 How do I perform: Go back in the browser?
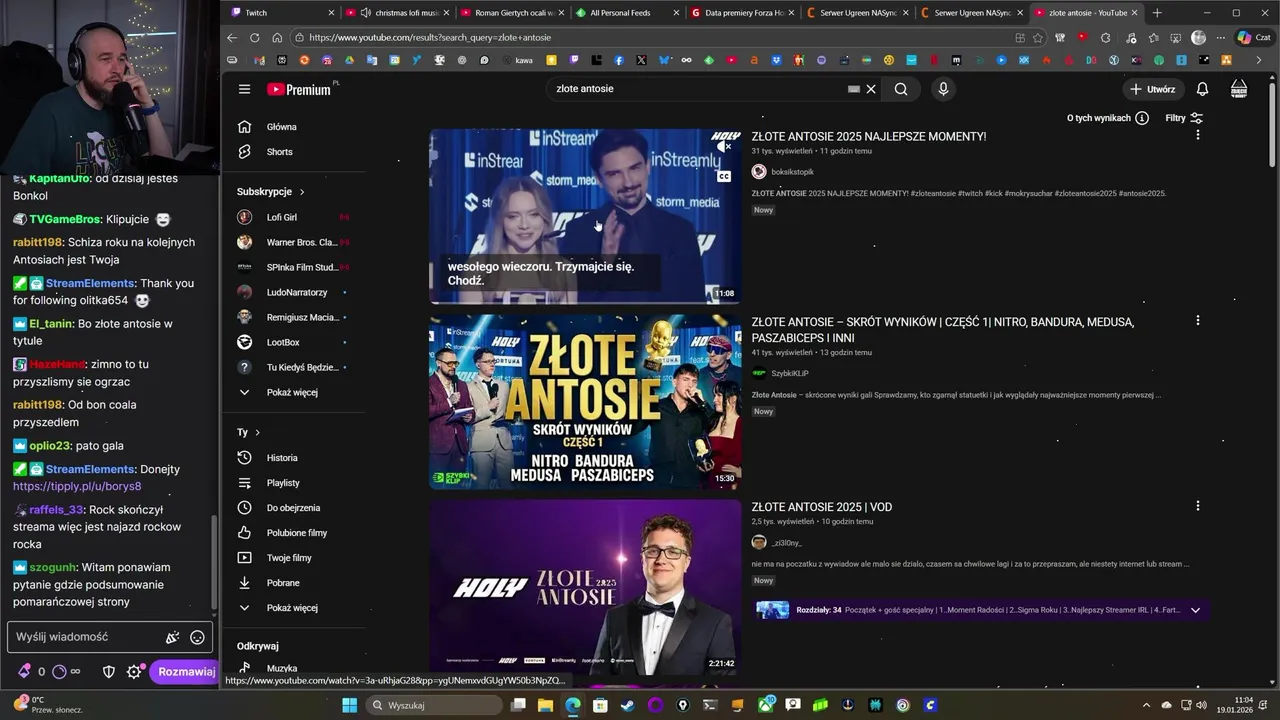coord(232,38)
